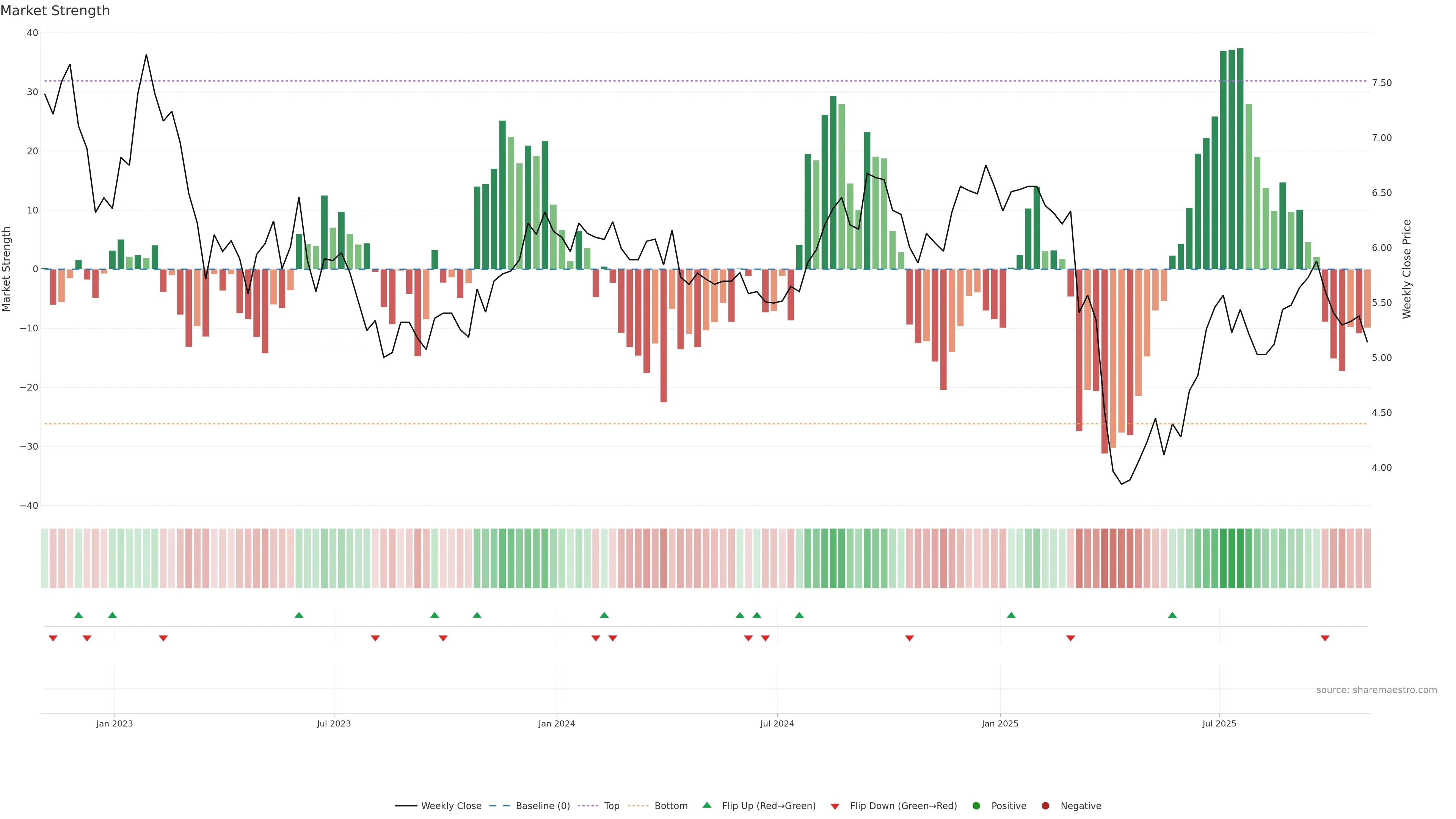Click the last green flip-up triangle marker

pyautogui.click(x=1172, y=615)
